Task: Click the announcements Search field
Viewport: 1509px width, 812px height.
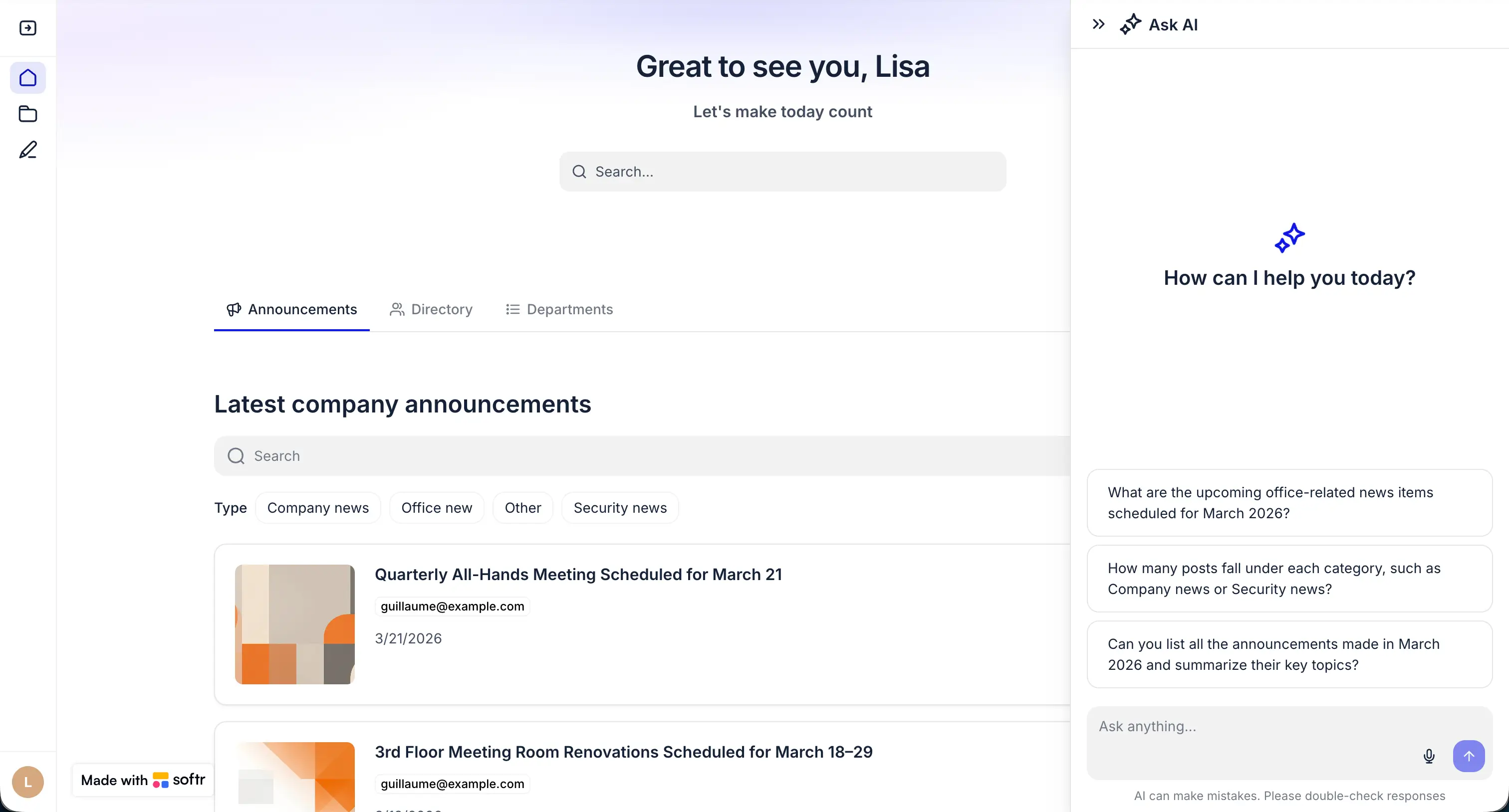Action: pos(642,456)
